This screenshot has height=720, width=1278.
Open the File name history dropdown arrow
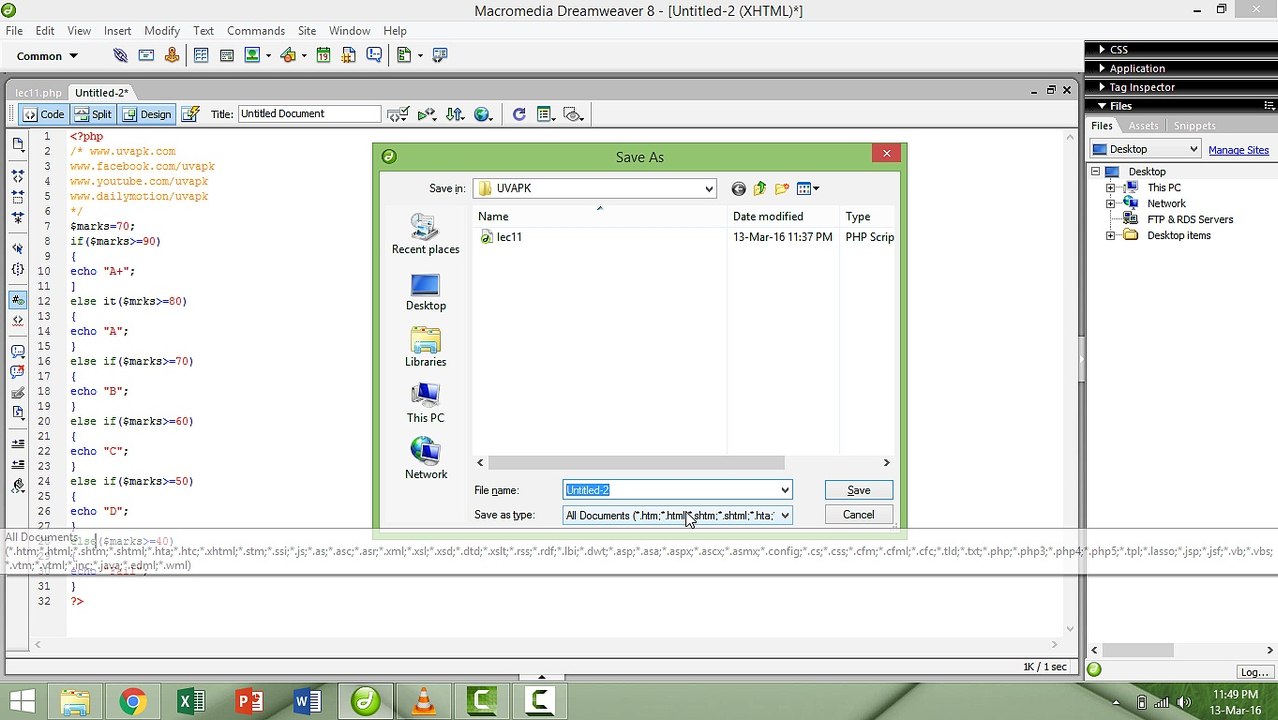coord(785,490)
